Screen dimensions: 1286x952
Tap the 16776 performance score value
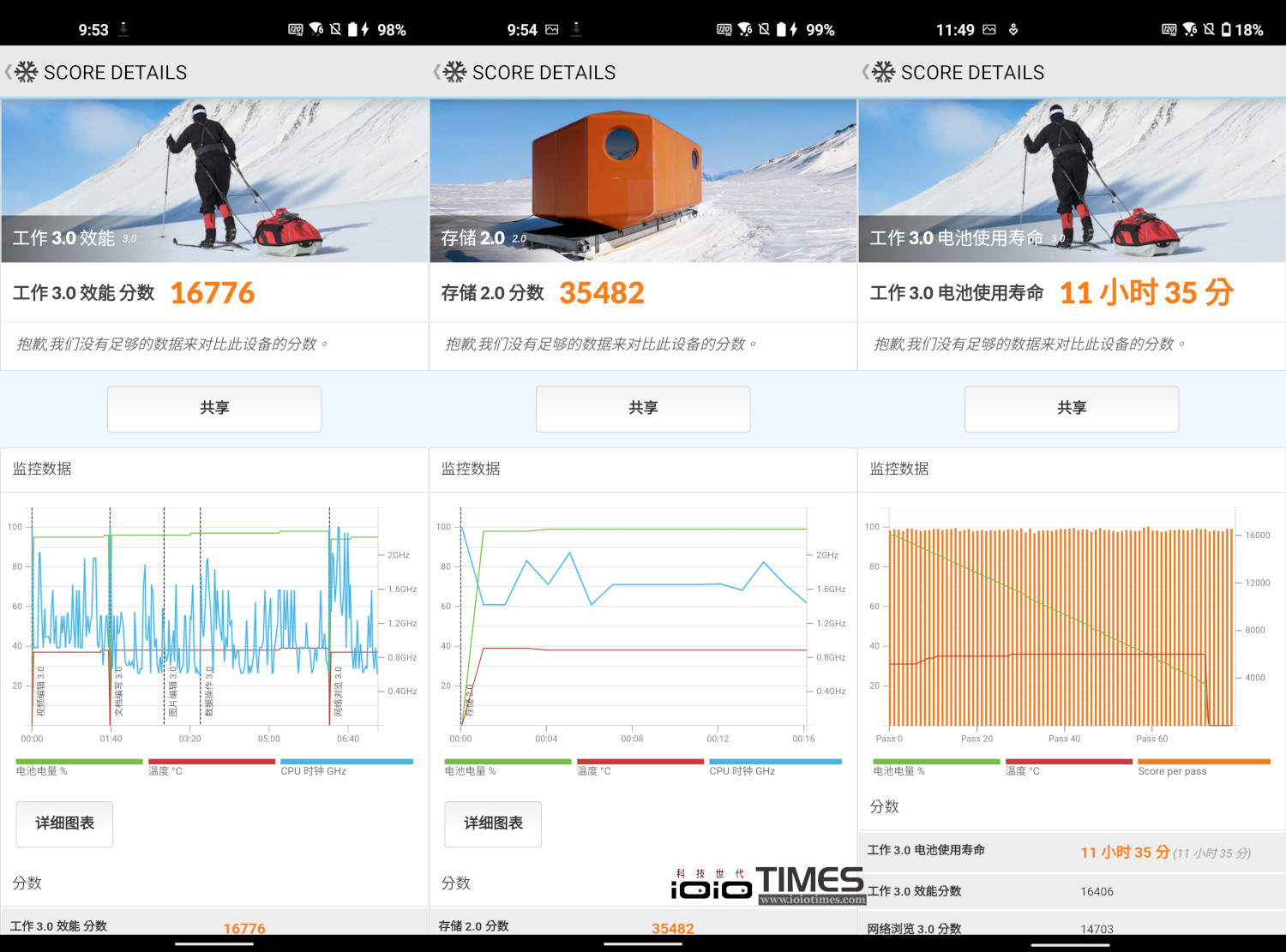213,293
